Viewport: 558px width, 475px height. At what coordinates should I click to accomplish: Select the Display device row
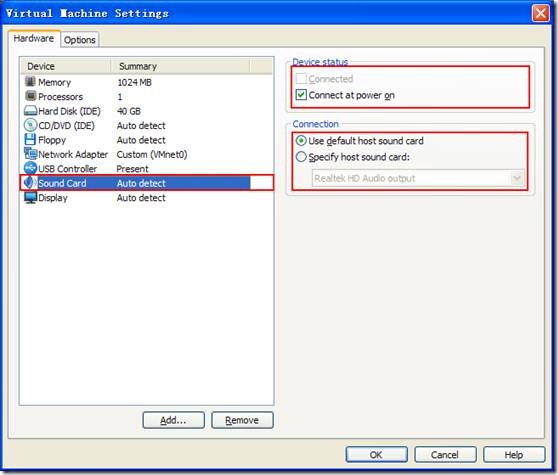[x=147, y=197]
